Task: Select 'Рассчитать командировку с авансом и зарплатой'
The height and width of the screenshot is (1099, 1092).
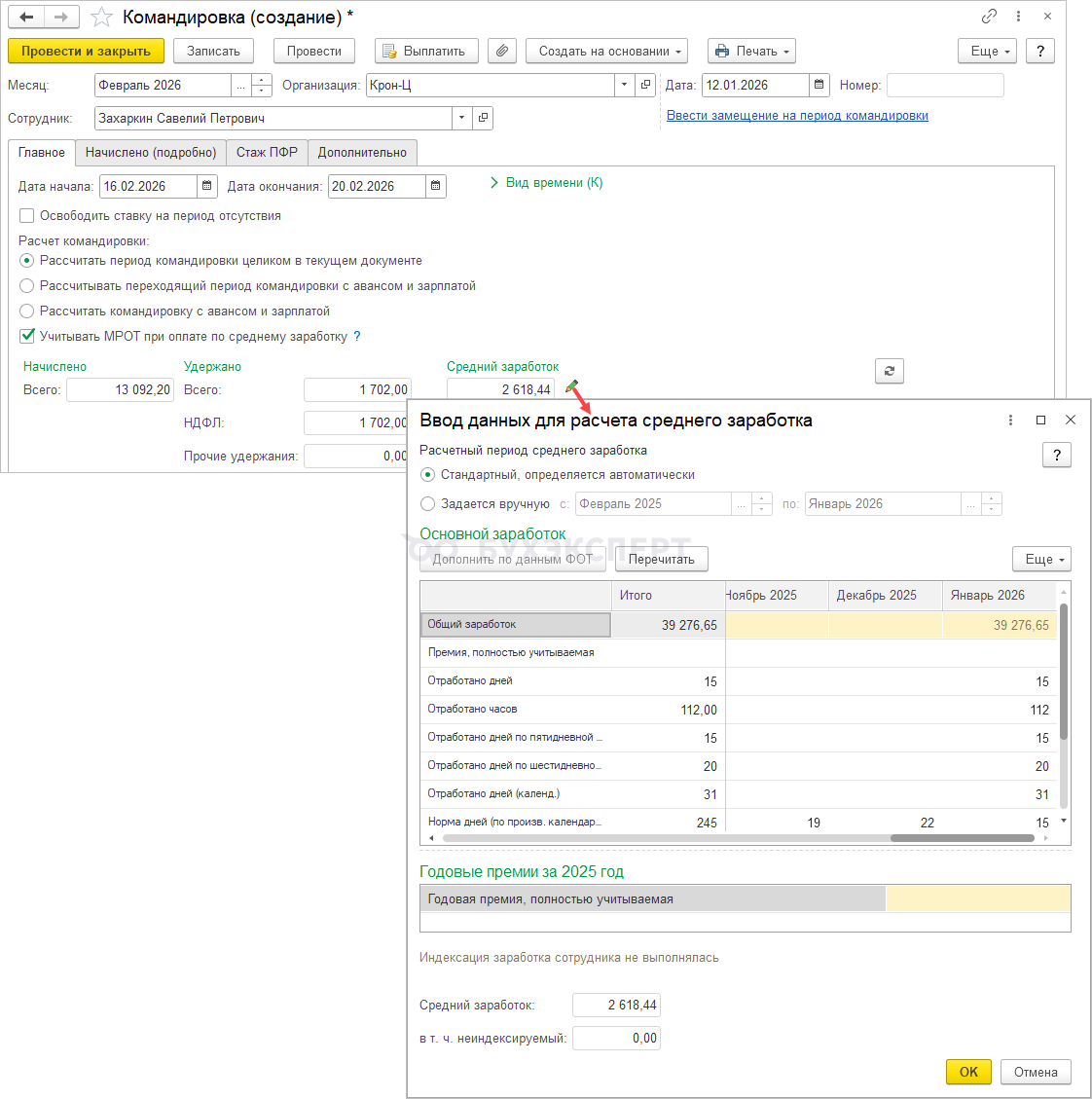Action: pos(27,311)
